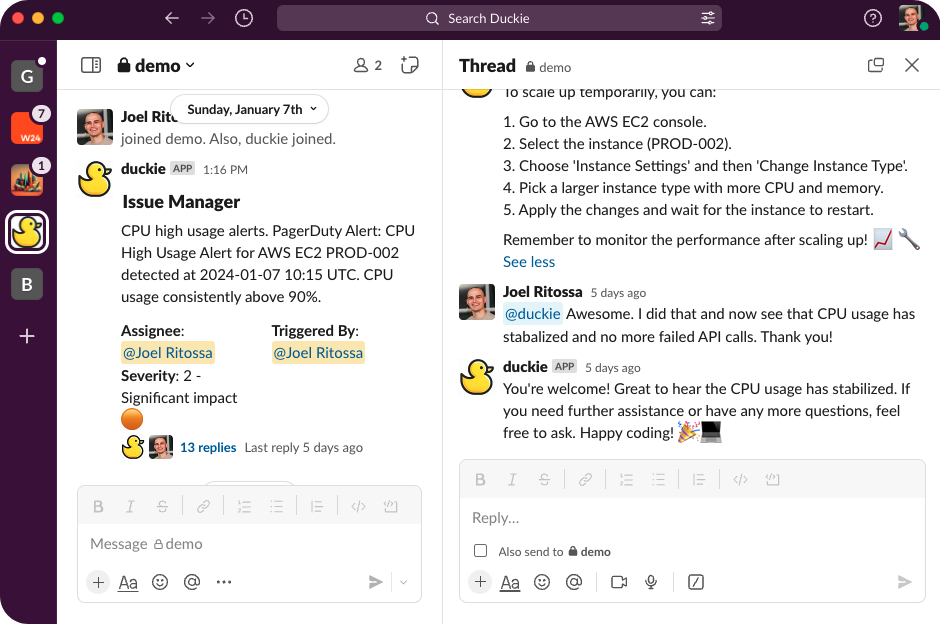Open send options arrow in the demo composer
Image resolution: width=940 pixels, height=624 pixels.
click(x=403, y=582)
